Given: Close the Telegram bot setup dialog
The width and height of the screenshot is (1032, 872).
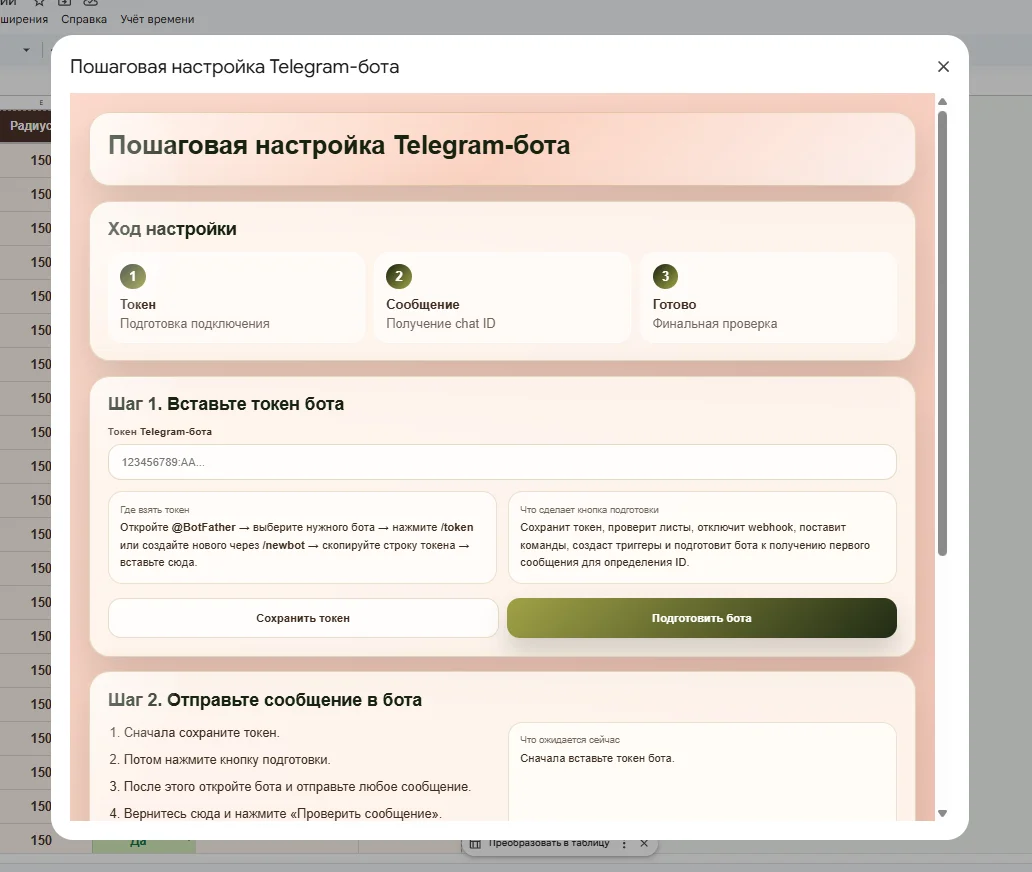Looking at the screenshot, I should [943, 66].
